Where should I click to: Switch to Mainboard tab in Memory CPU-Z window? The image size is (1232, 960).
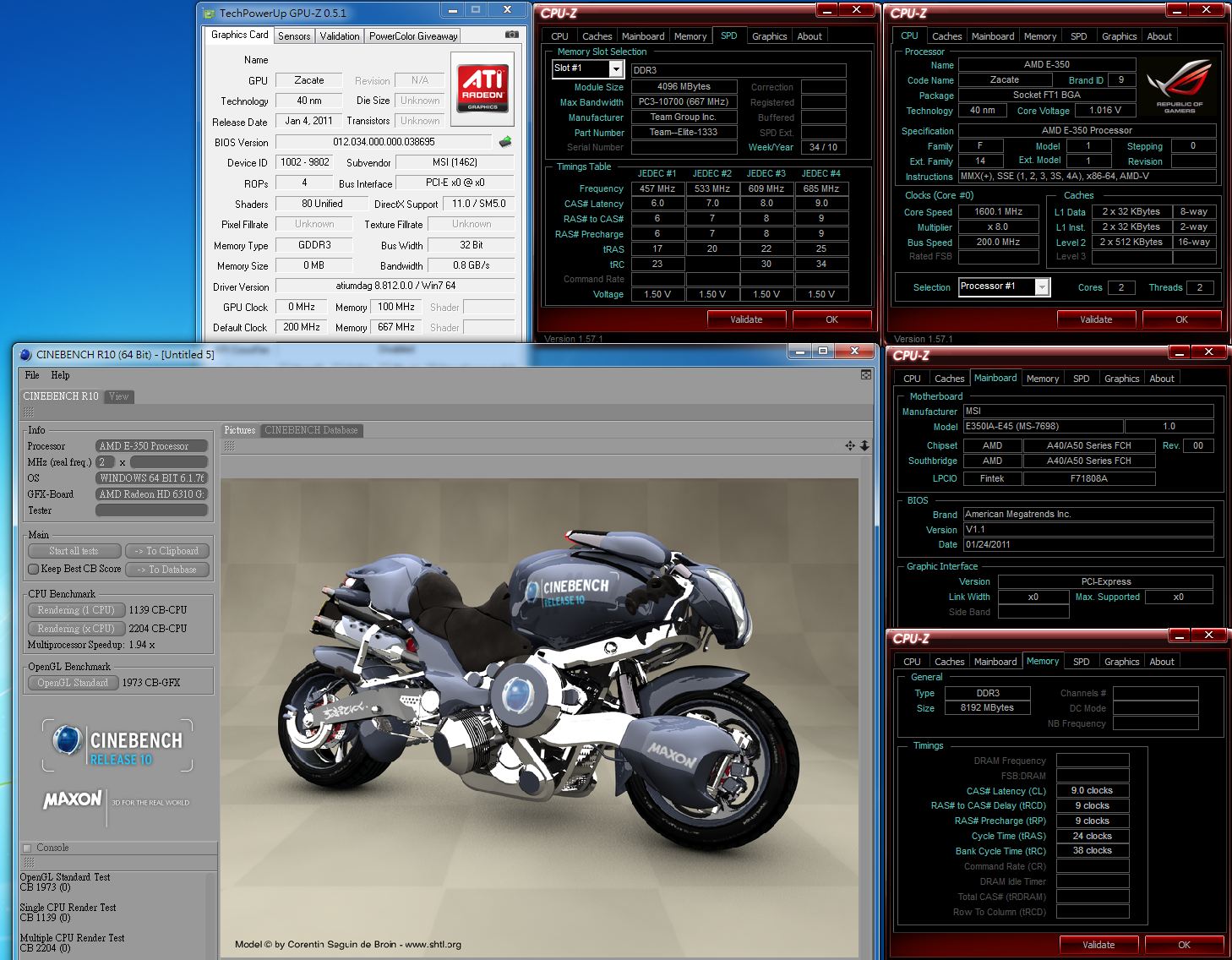pos(995,662)
